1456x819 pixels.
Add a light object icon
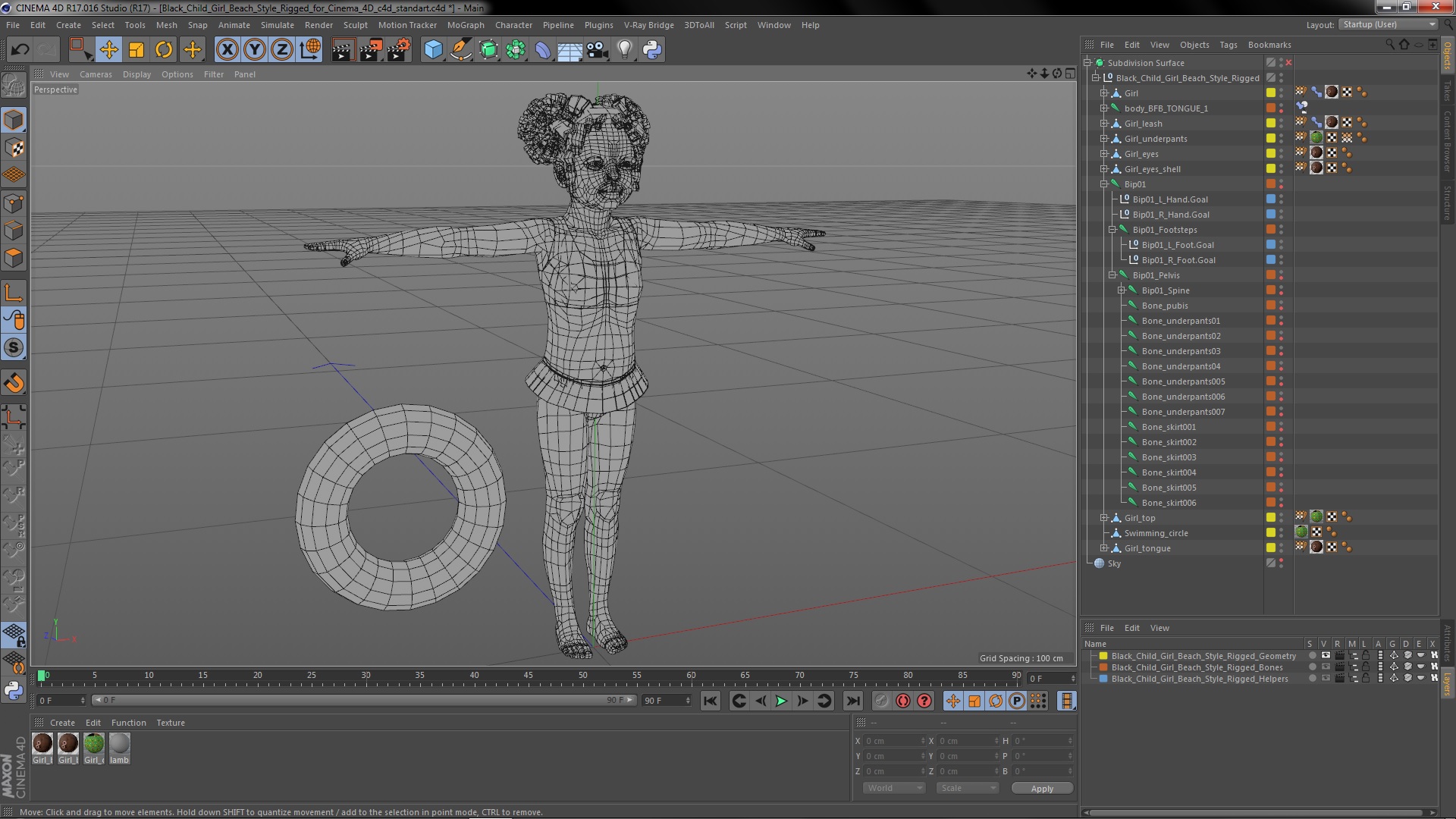[x=625, y=50]
